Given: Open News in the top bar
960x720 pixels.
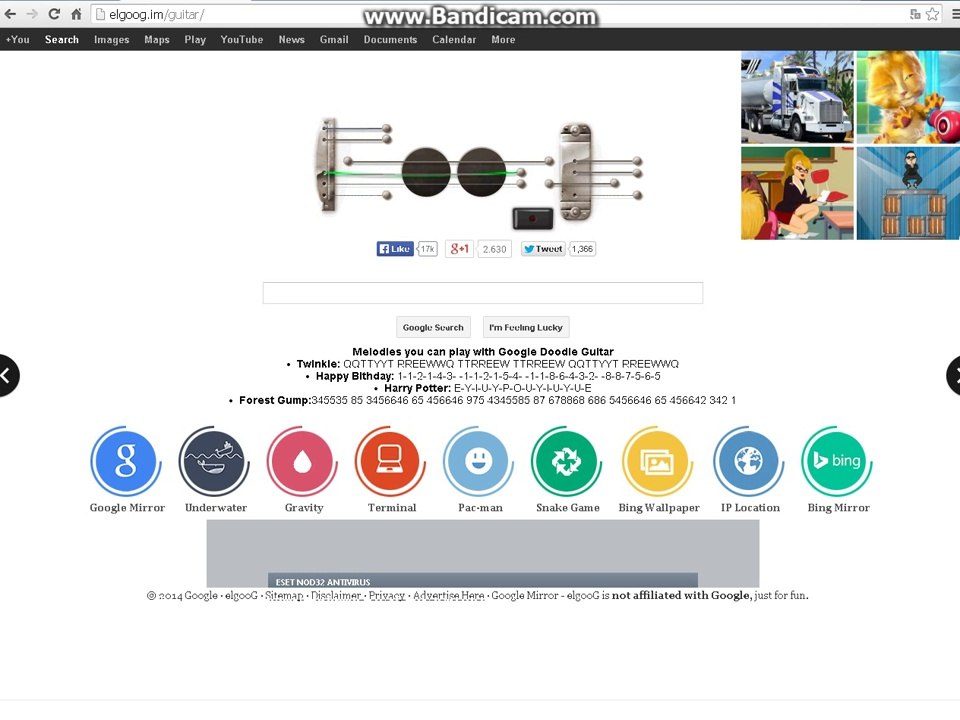Looking at the screenshot, I should [x=291, y=39].
